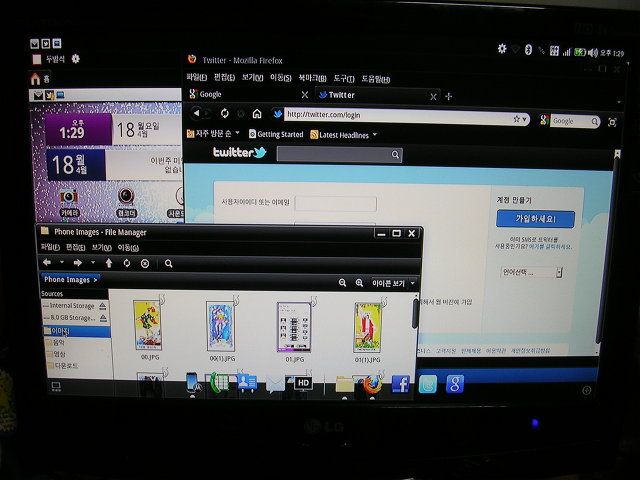Open the File Manager forward history arrow
This screenshot has height=480, width=640.
[93, 262]
